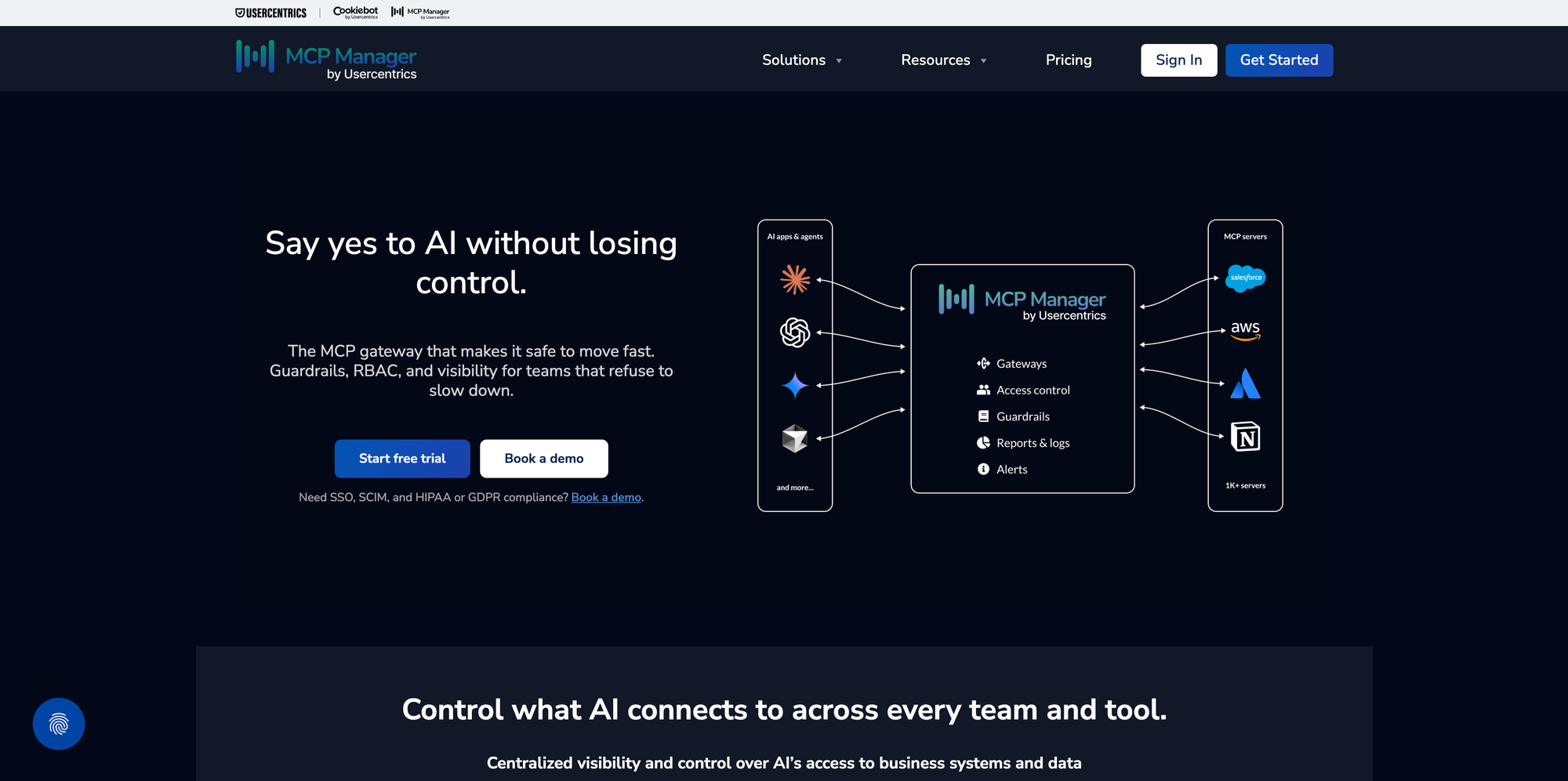The image size is (1568, 781).
Task: Click the 'and more...' text
Action: [795, 488]
